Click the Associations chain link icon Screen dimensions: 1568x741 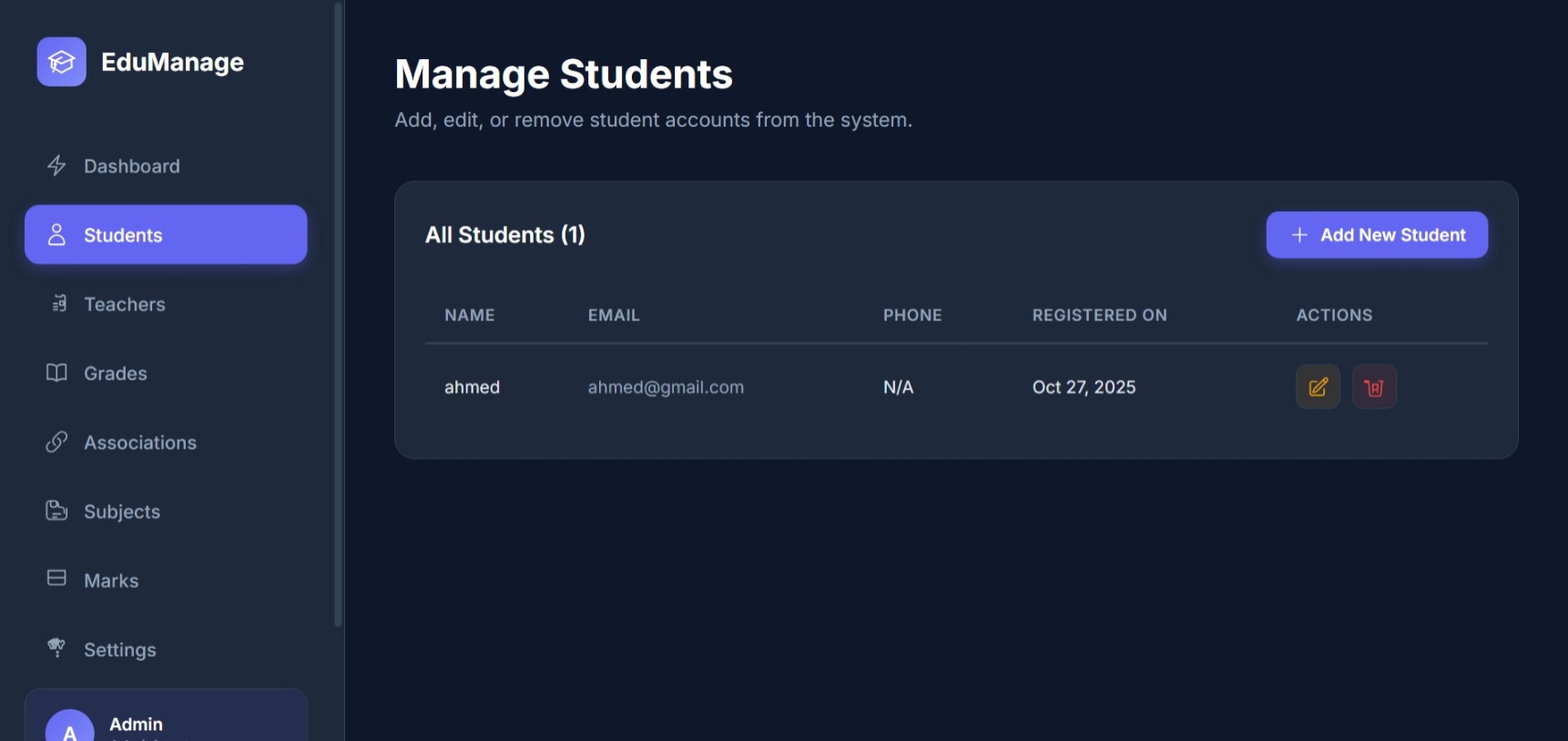pyautogui.click(x=56, y=442)
